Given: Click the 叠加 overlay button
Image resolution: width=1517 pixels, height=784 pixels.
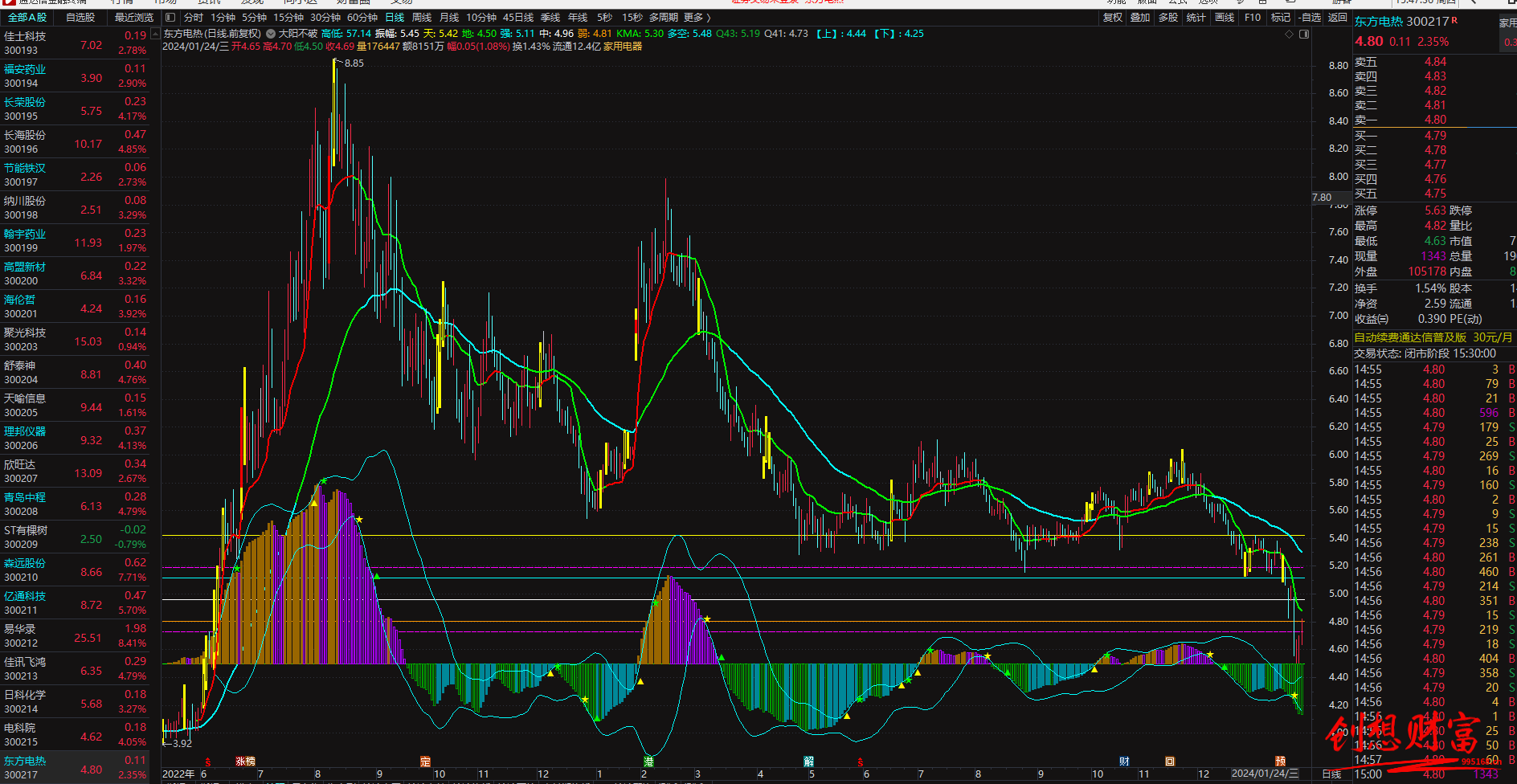Looking at the screenshot, I should tap(1140, 17).
